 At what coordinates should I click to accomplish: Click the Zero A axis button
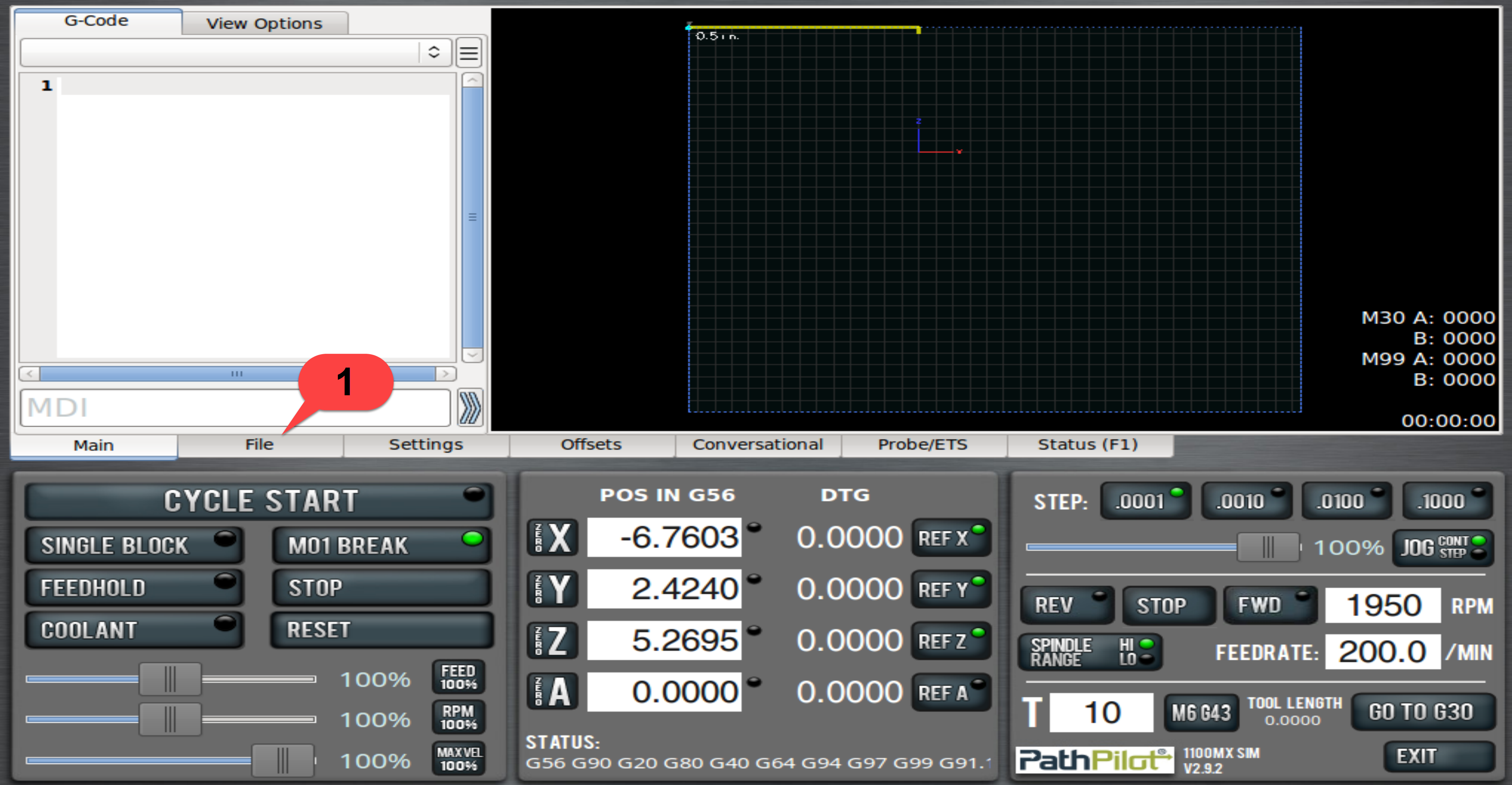(552, 692)
